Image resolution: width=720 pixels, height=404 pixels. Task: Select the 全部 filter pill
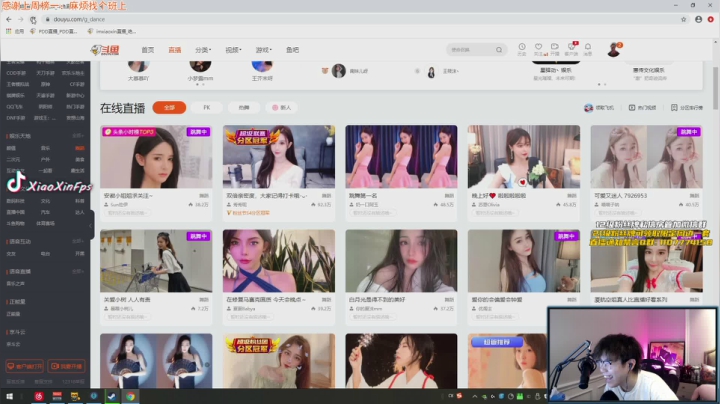169,107
